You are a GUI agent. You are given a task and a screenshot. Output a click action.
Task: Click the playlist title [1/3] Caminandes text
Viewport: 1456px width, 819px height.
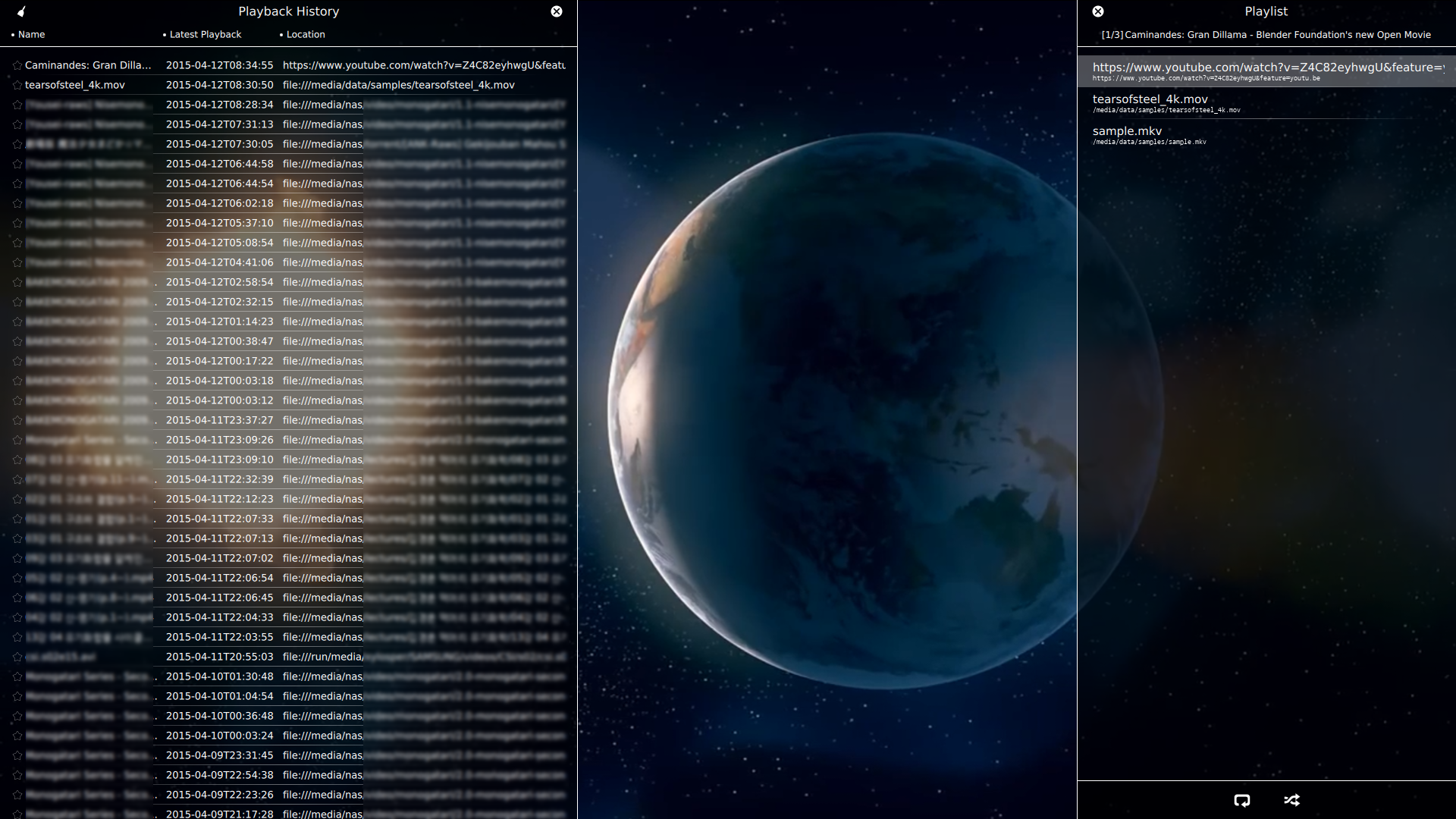tap(1266, 35)
